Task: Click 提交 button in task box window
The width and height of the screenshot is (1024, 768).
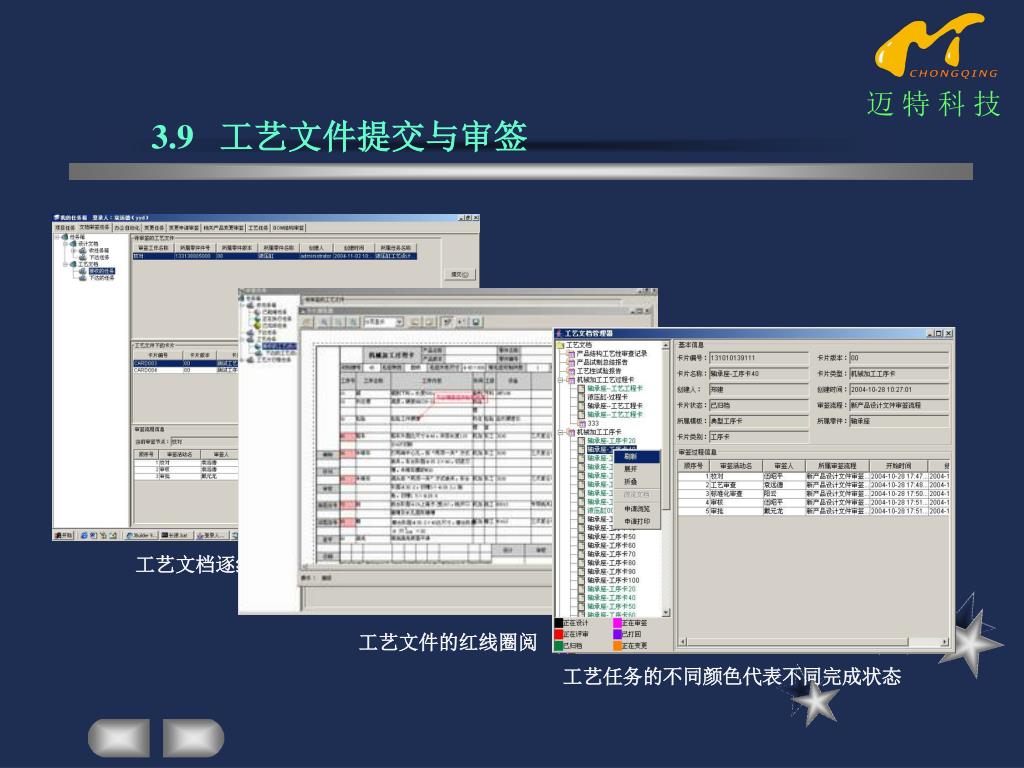Action: [x=459, y=274]
